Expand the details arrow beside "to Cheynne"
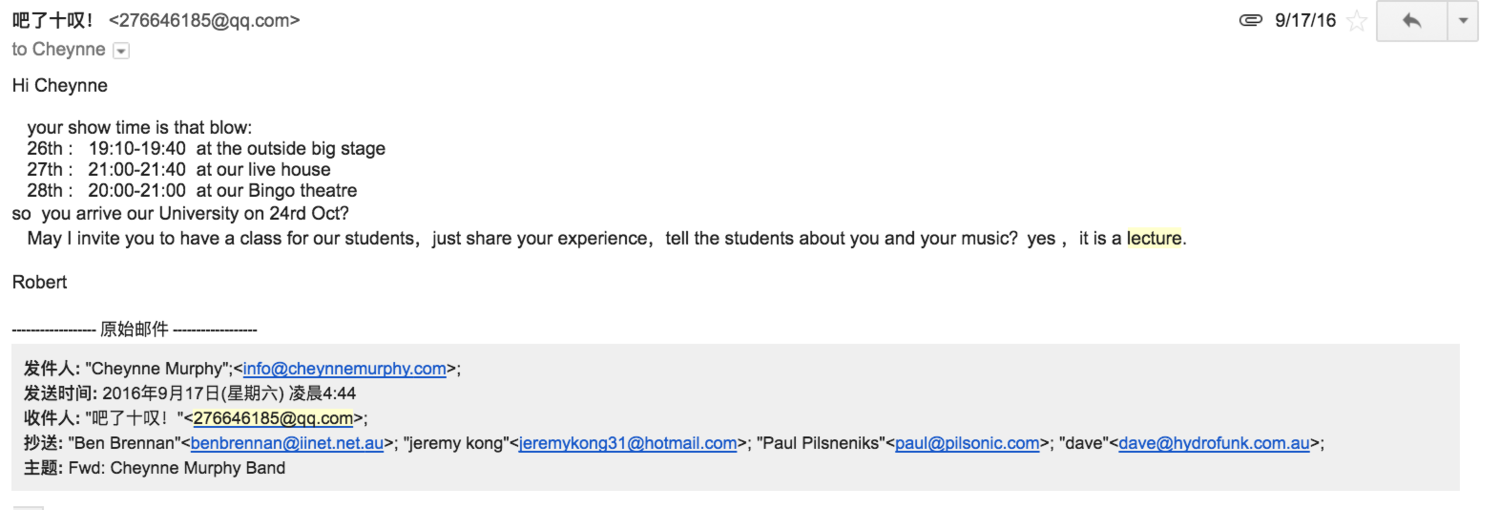 (122, 50)
